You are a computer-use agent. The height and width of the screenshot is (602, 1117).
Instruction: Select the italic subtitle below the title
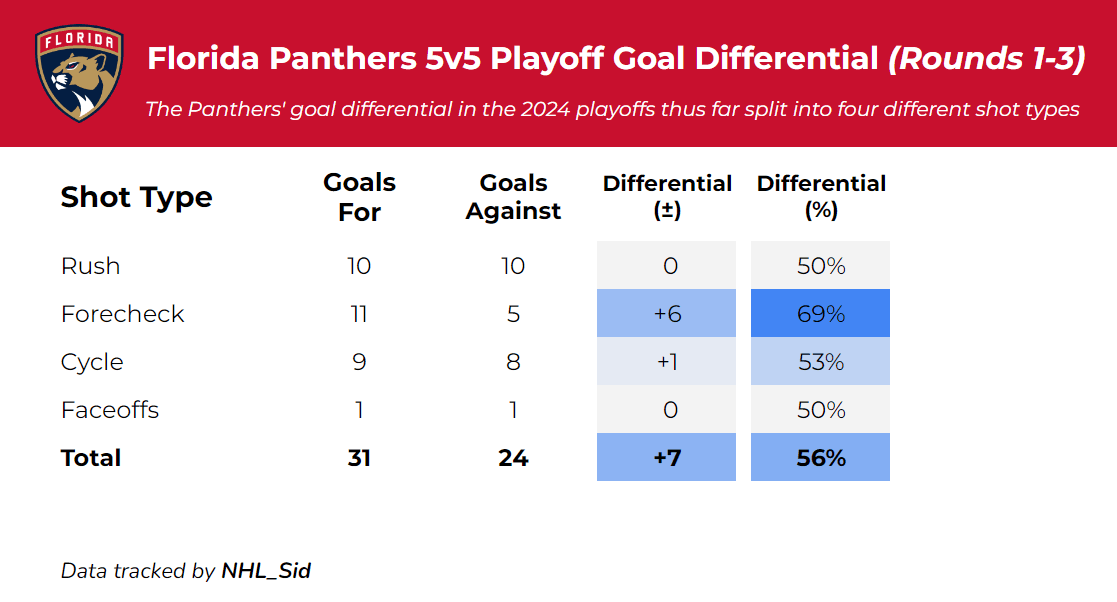coord(611,109)
